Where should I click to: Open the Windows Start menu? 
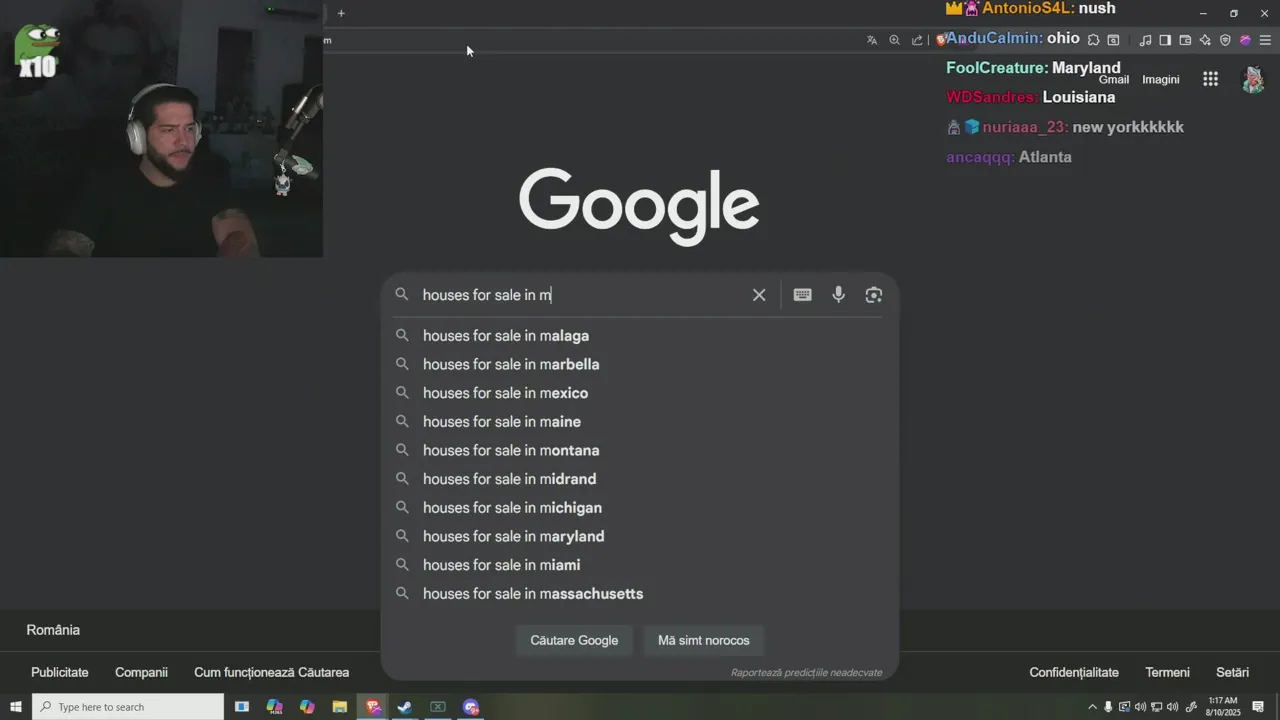(x=16, y=707)
